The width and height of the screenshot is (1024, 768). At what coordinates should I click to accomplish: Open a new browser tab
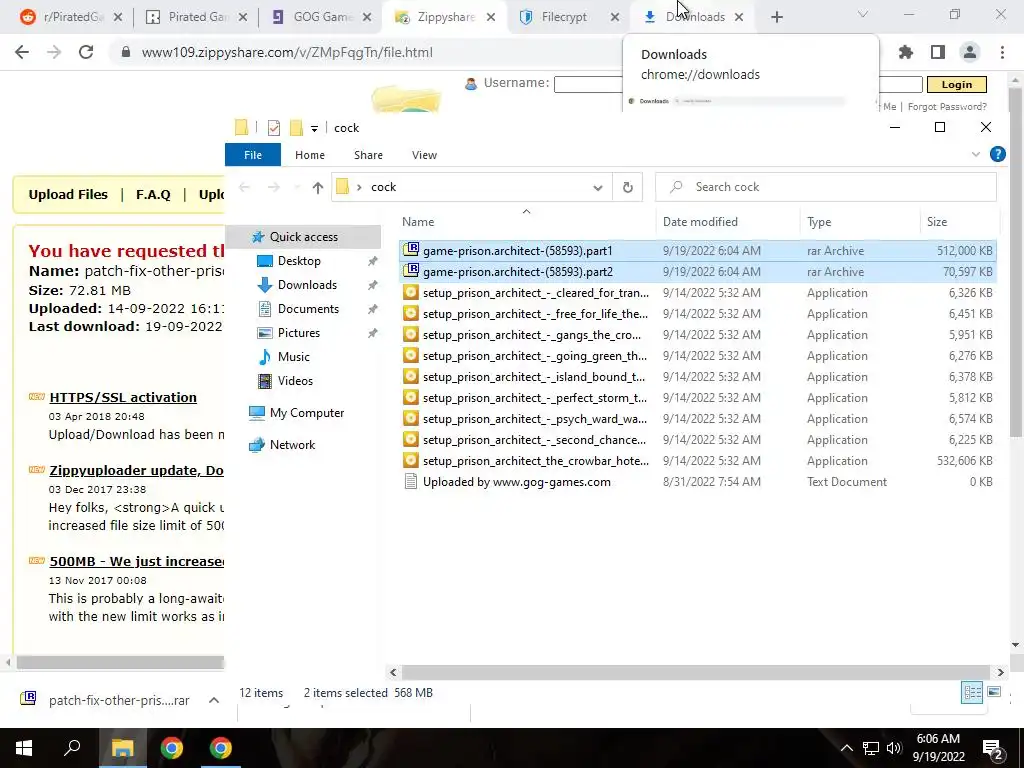click(x=776, y=17)
